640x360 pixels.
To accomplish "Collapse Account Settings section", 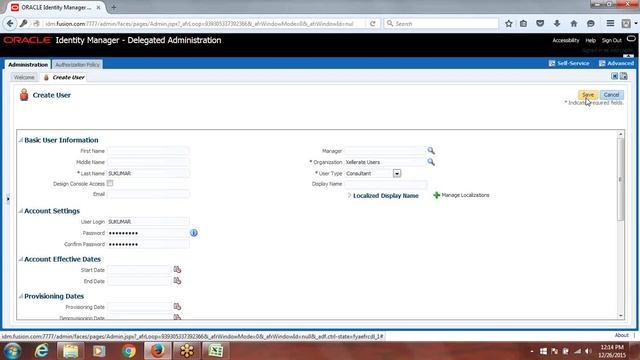I will tap(20, 211).
